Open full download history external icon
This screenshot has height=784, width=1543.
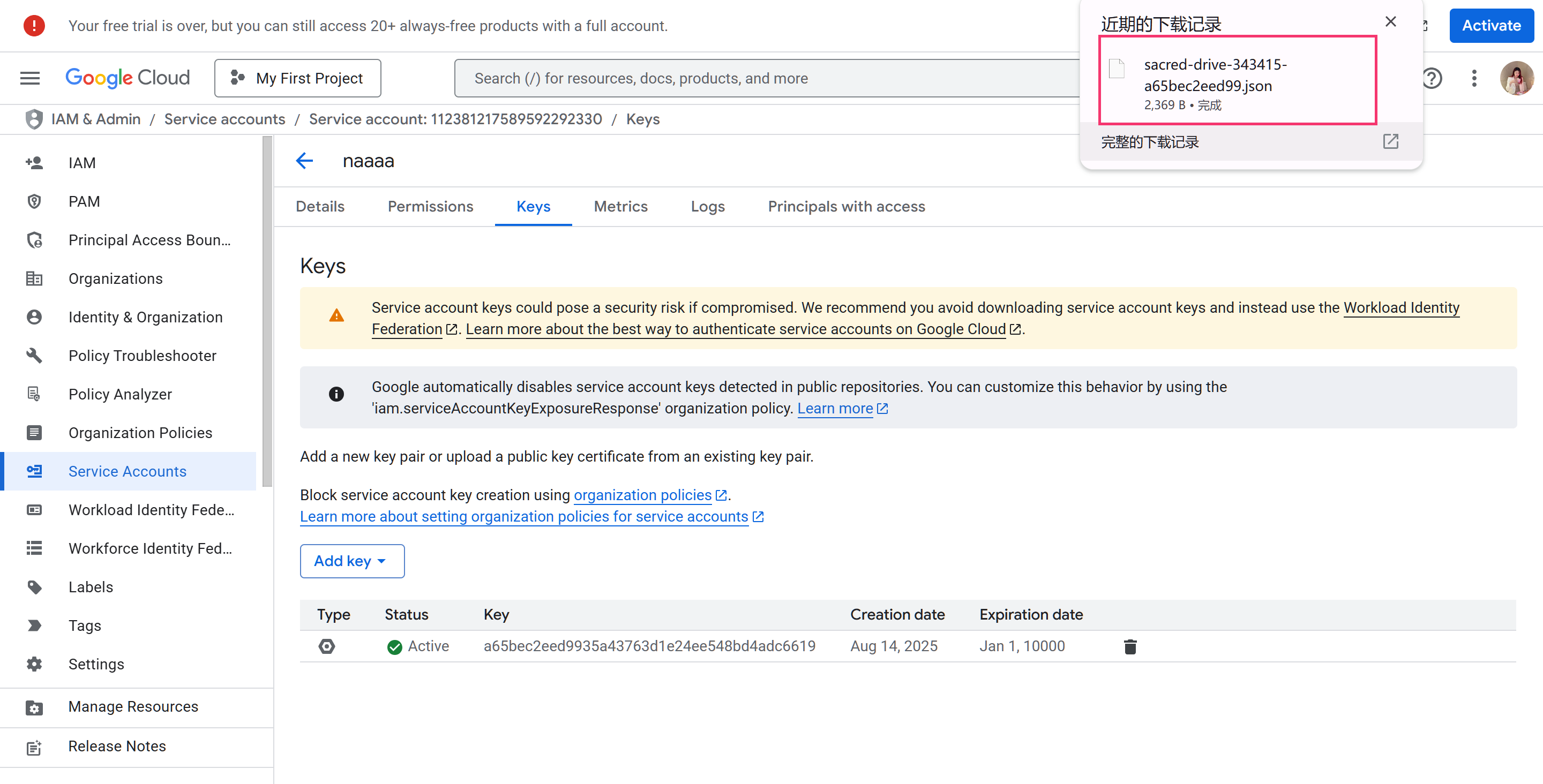pos(1391,141)
